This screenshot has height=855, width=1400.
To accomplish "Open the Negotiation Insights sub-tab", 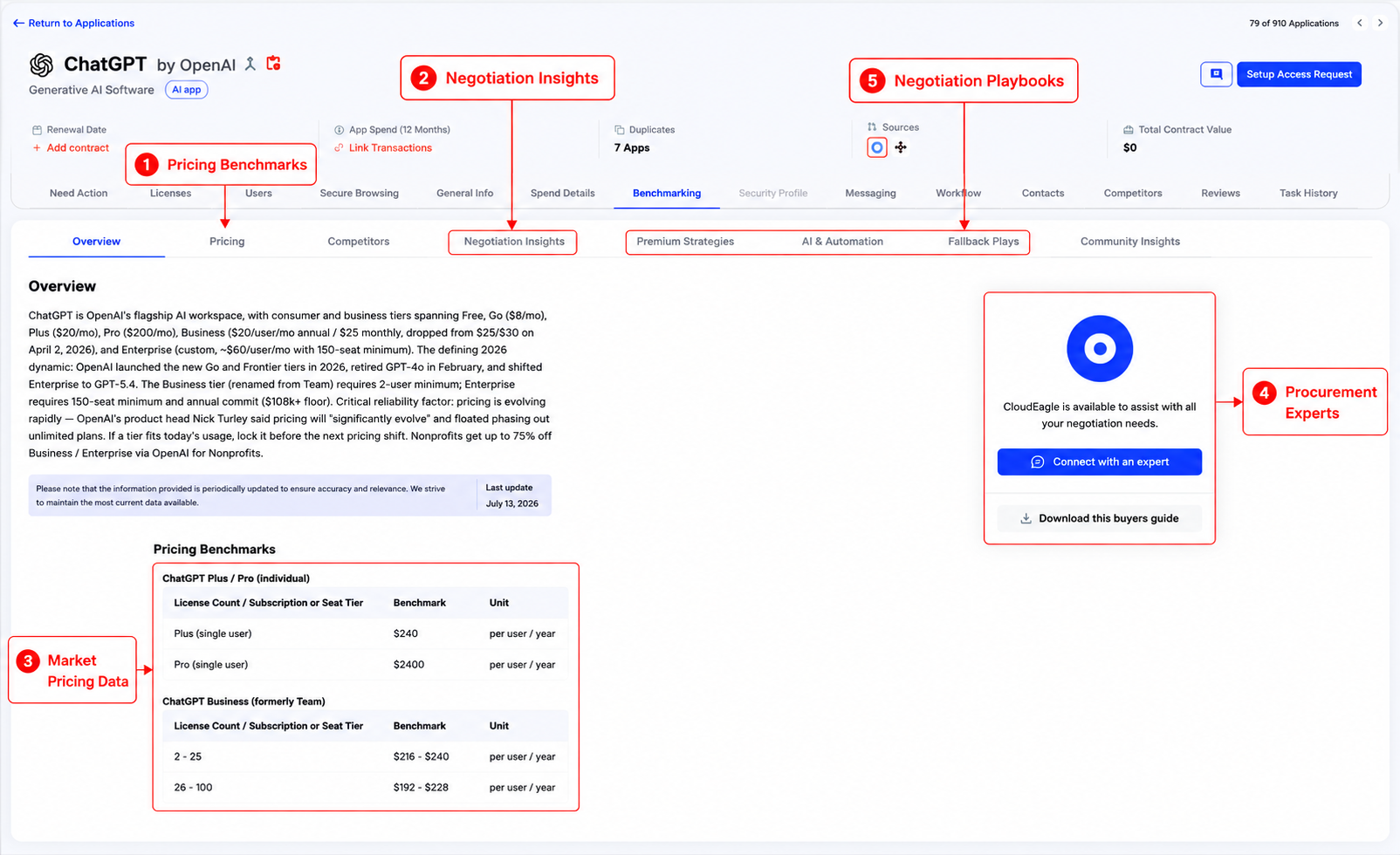I will pos(514,242).
